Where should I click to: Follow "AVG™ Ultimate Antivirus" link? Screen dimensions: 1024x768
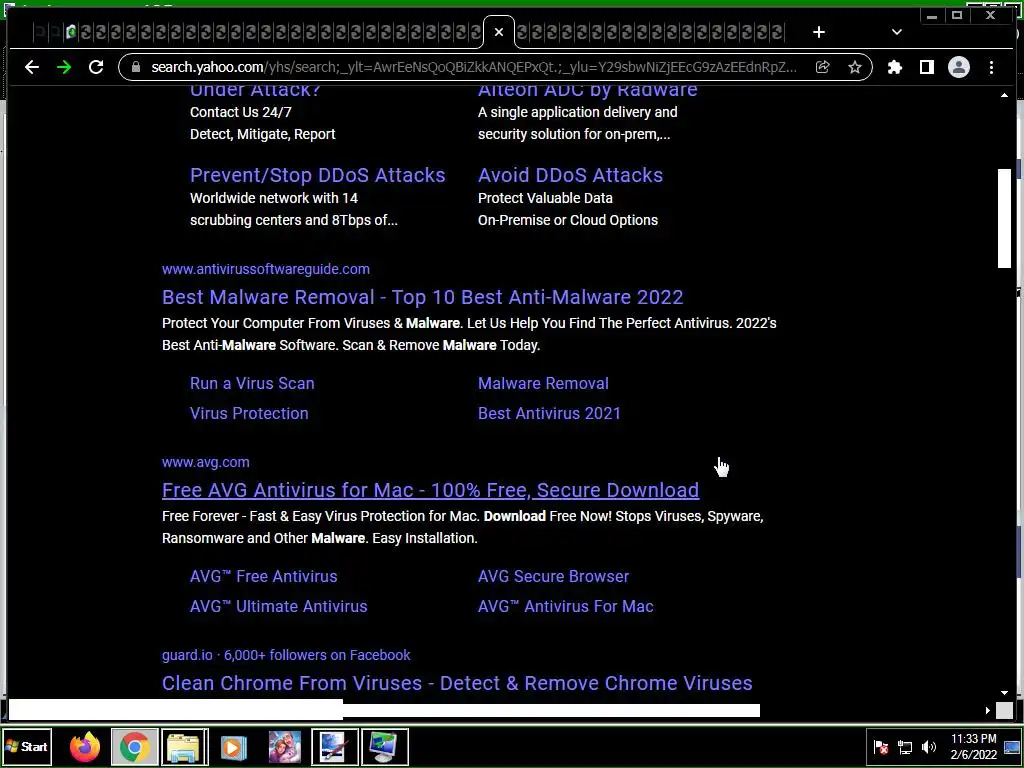click(278, 607)
